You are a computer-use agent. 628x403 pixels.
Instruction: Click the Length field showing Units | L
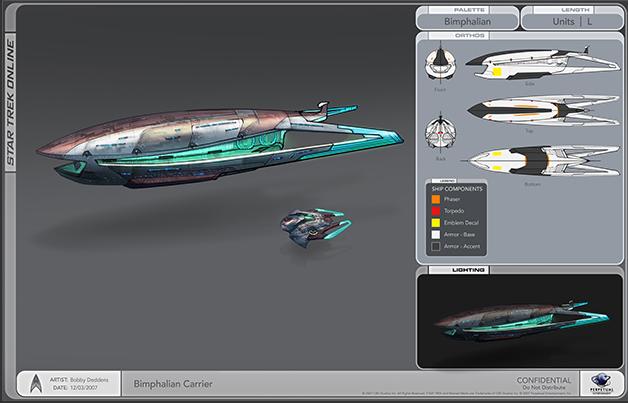coord(572,22)
